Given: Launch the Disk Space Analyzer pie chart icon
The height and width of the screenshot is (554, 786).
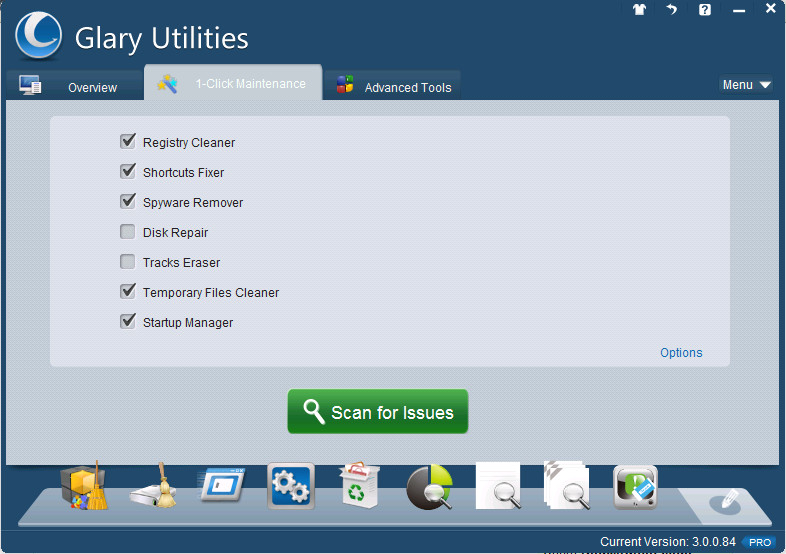Looking at the screenshot, I should [x=430, y=487].
